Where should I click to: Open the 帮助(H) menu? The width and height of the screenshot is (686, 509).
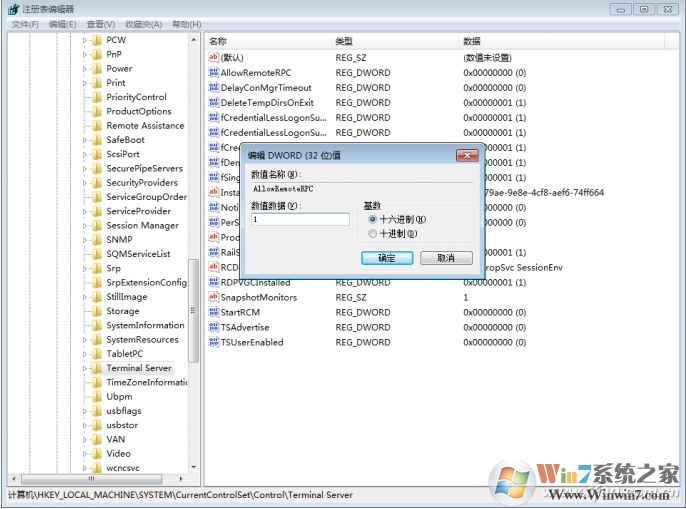point(187,24)
